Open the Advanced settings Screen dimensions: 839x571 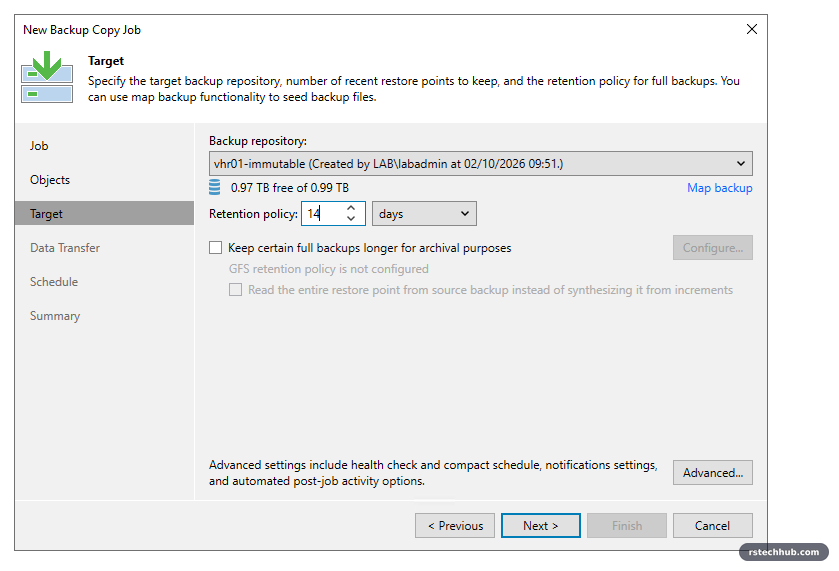(713, 473)
